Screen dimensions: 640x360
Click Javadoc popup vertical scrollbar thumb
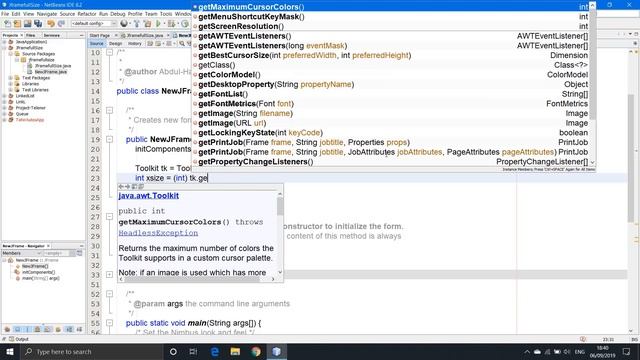tap(280, 206)
